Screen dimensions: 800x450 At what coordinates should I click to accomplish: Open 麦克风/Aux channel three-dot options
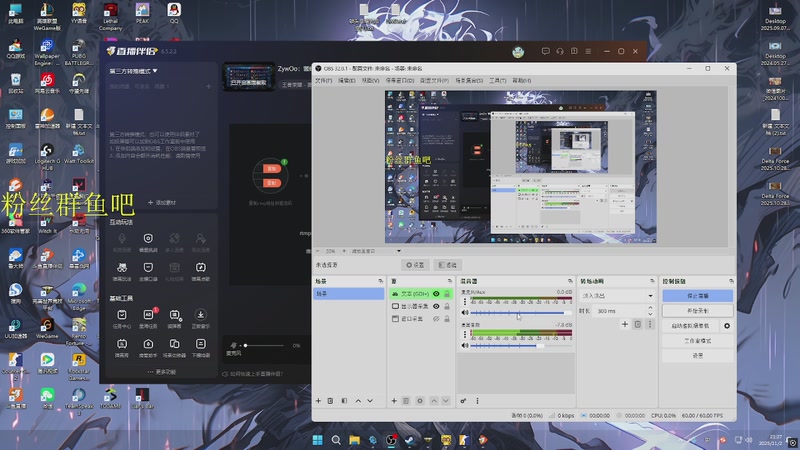(465, 301)
